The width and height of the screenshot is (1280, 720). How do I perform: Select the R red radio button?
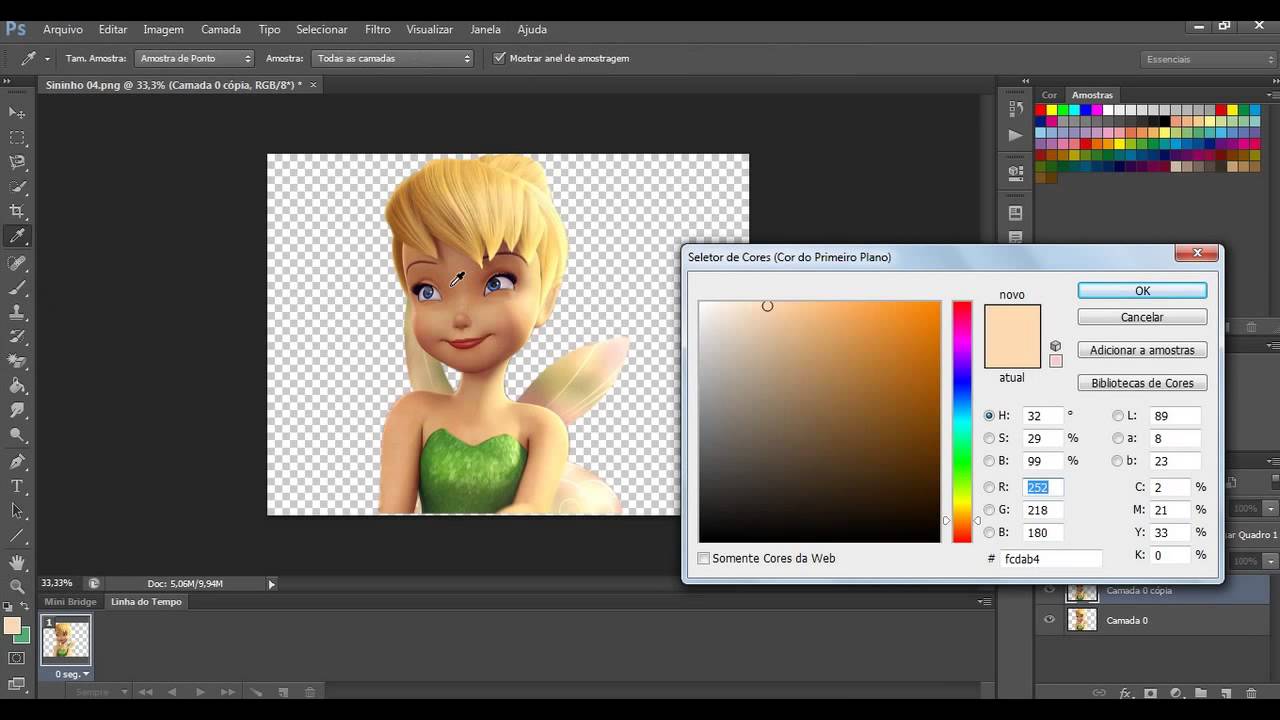coord(989,487)
